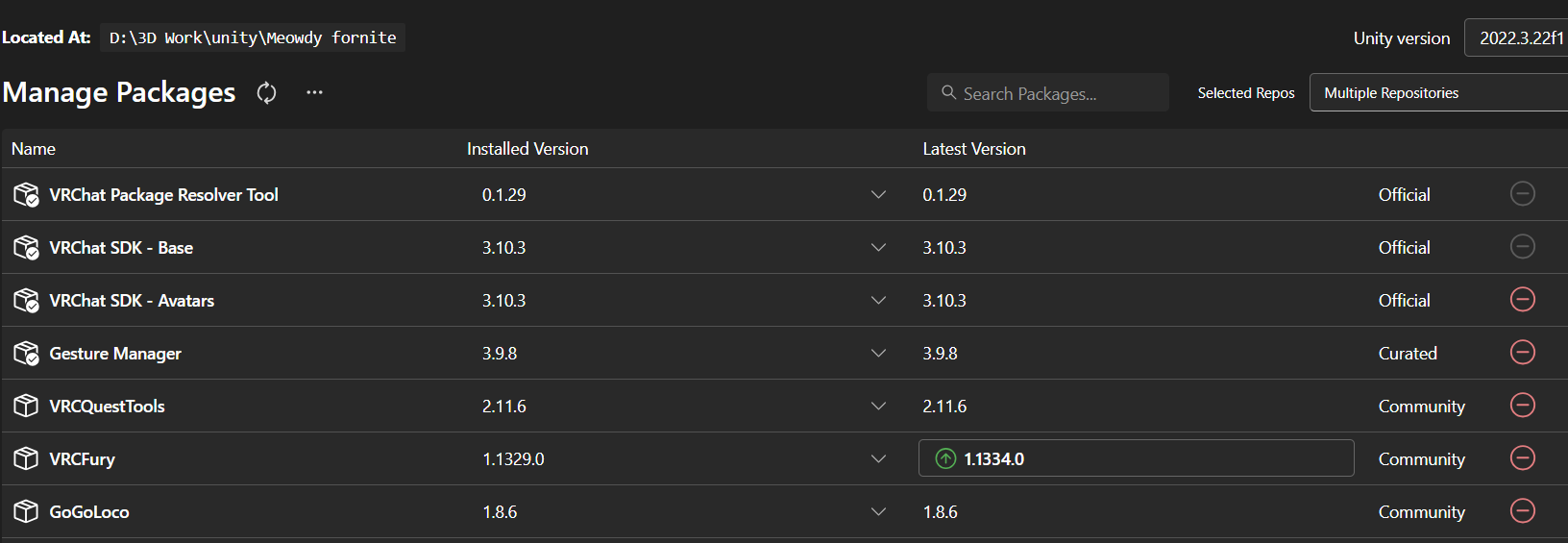1568x543 pixels.
Task: Click installed version 3.9.8 of Gesture Manager
Action: (x=500, y=354)
